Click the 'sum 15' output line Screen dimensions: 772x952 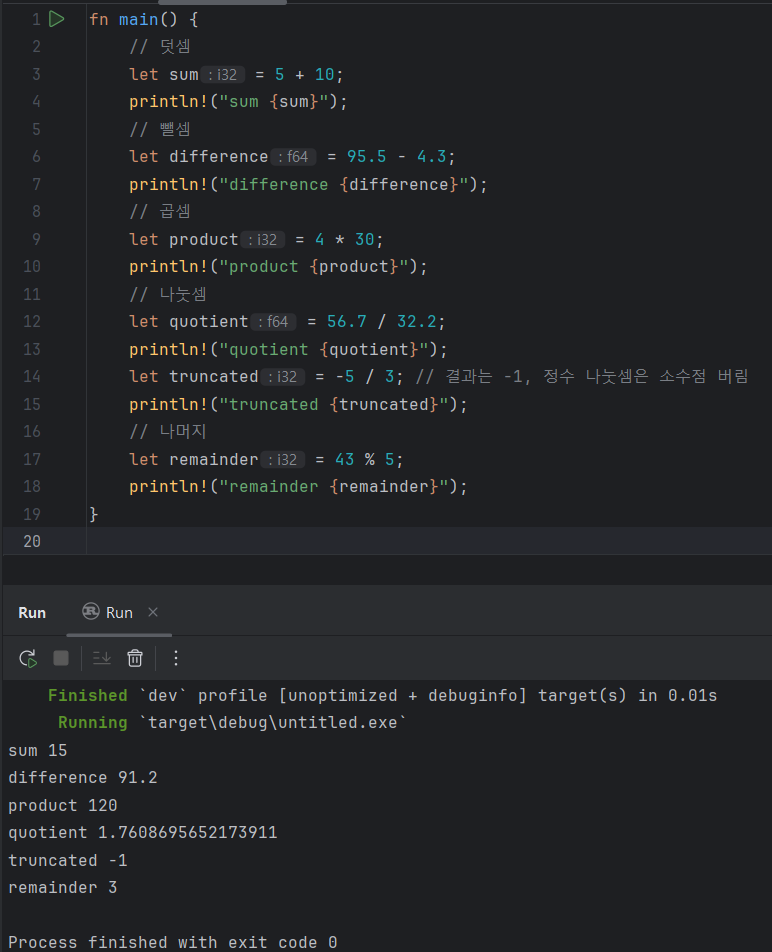pyautogui.click(x=38, y=750)
